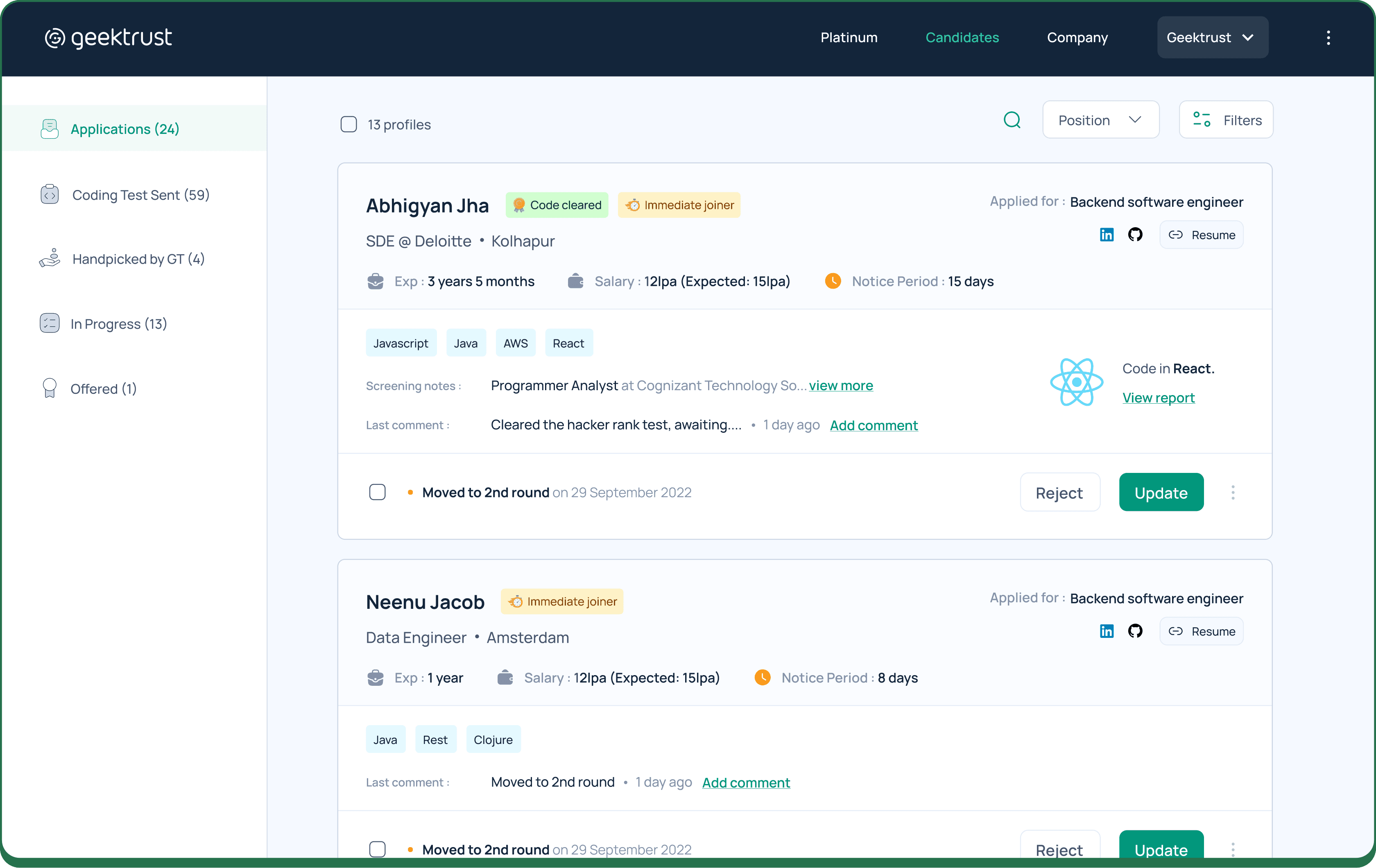1376x868 pixels.
Task: Click the Clojure skill tag
Action: click(493, 740)
